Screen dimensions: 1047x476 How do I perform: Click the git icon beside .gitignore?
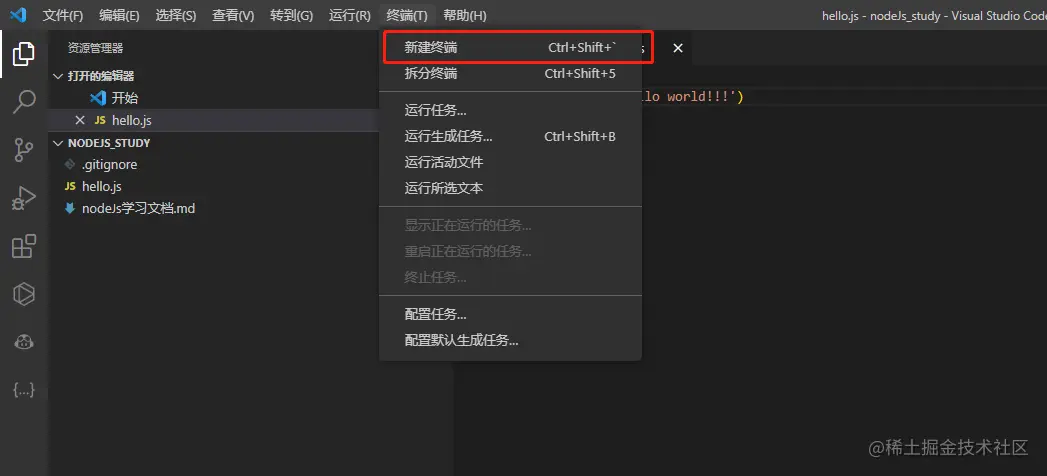click(69, 164)
